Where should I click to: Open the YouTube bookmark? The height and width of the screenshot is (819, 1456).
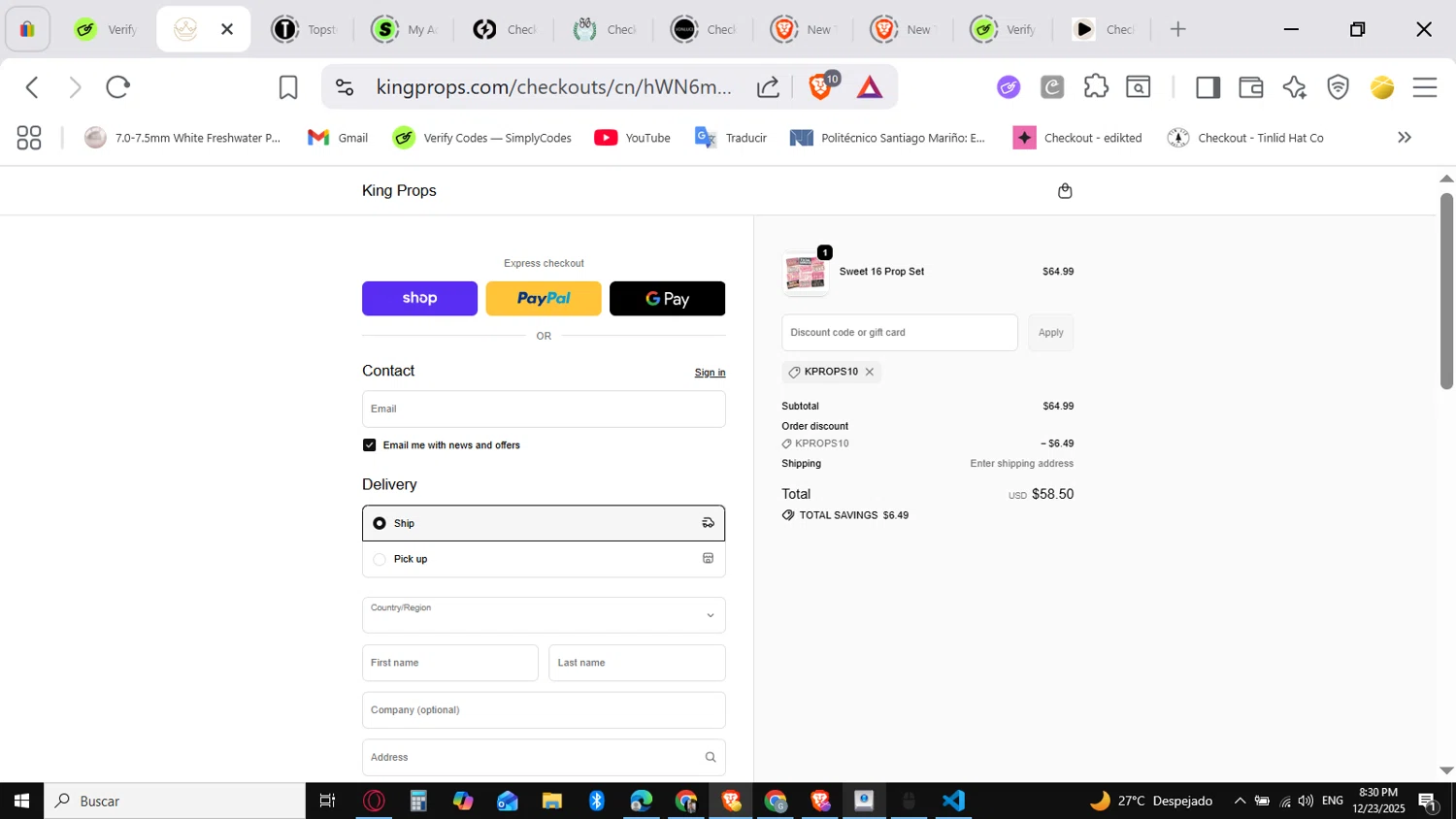pos(633,138)
